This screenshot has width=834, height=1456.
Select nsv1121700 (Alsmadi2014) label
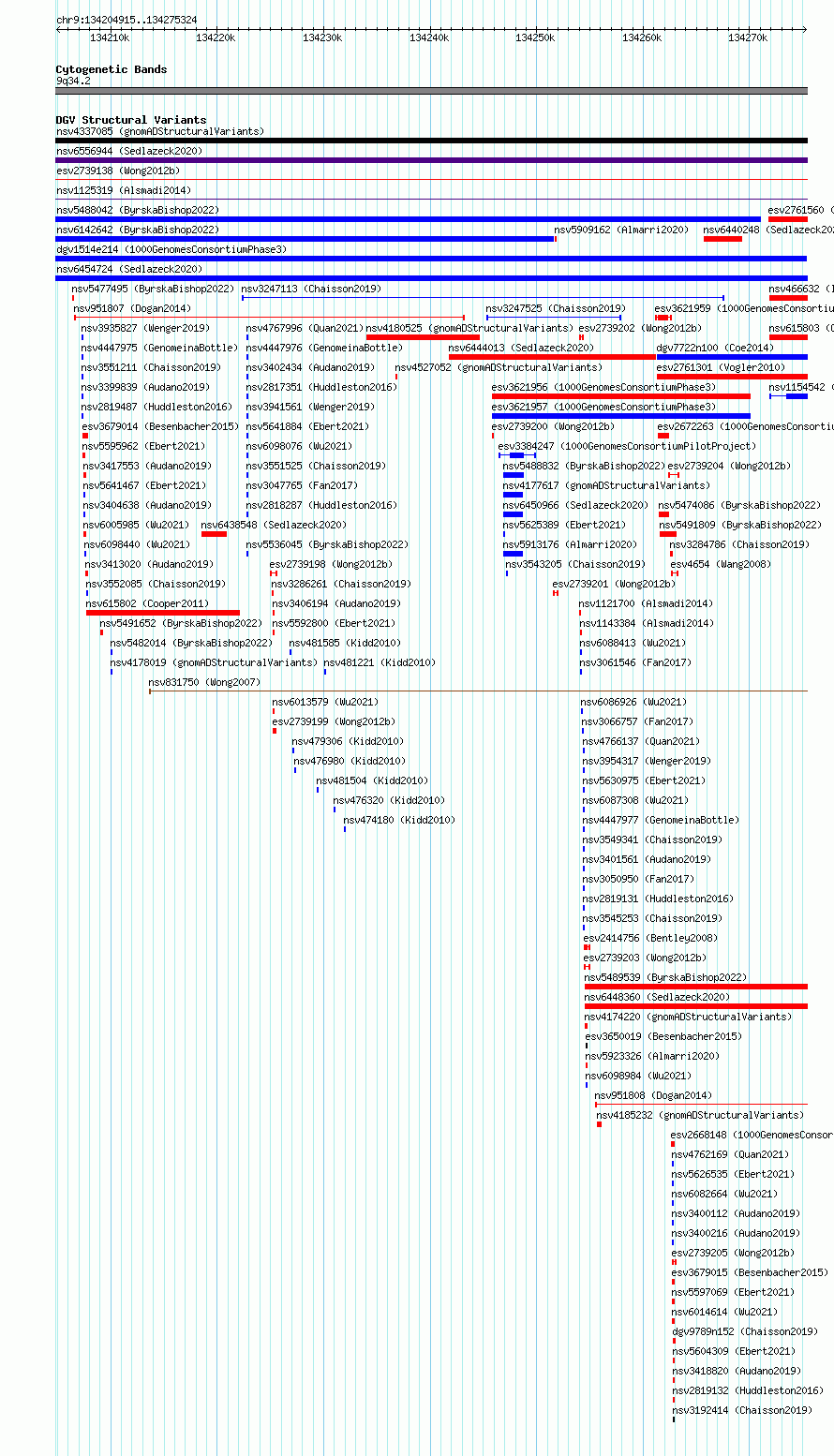[x=647, y=603]
